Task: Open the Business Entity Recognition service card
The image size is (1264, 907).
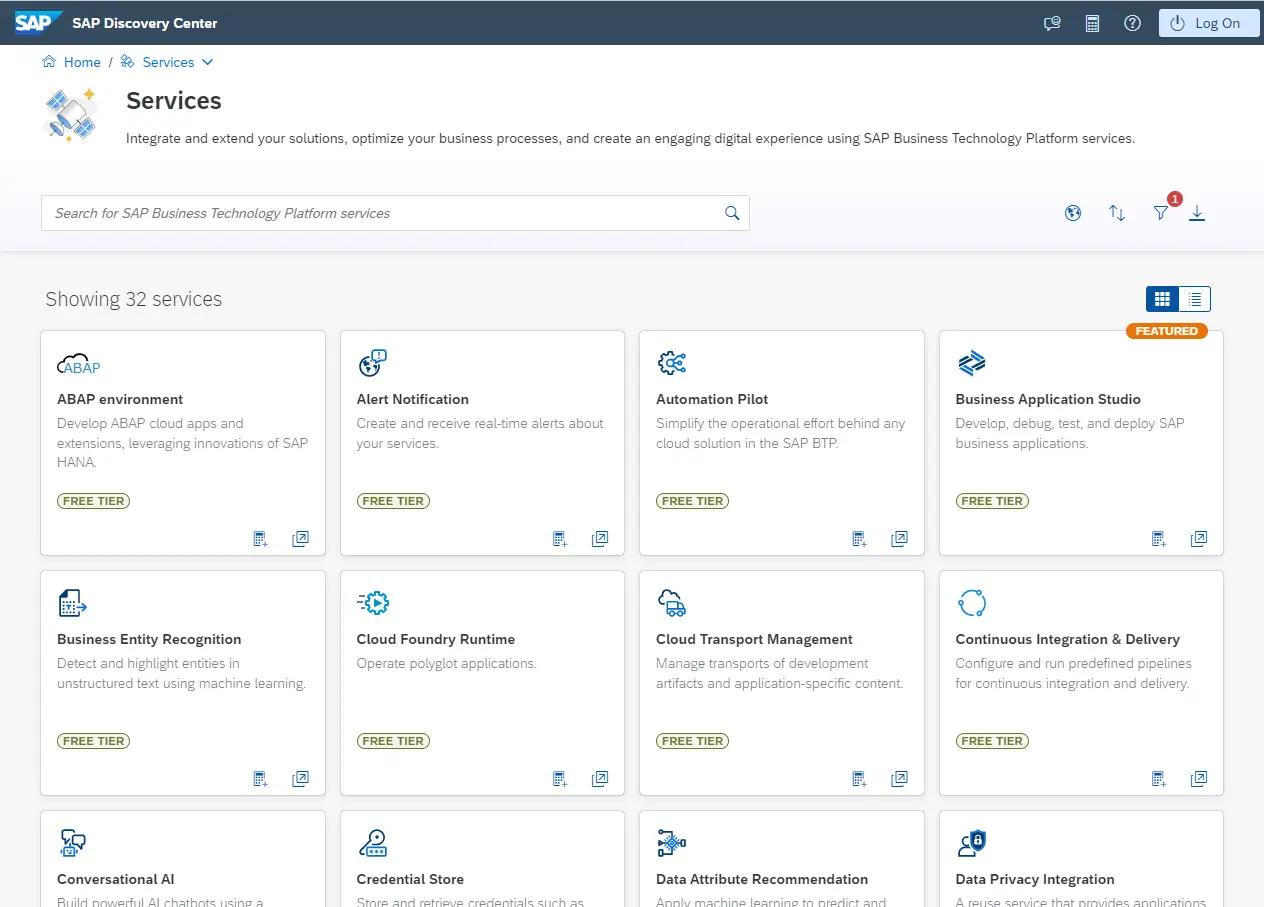Action: [183, 683]
